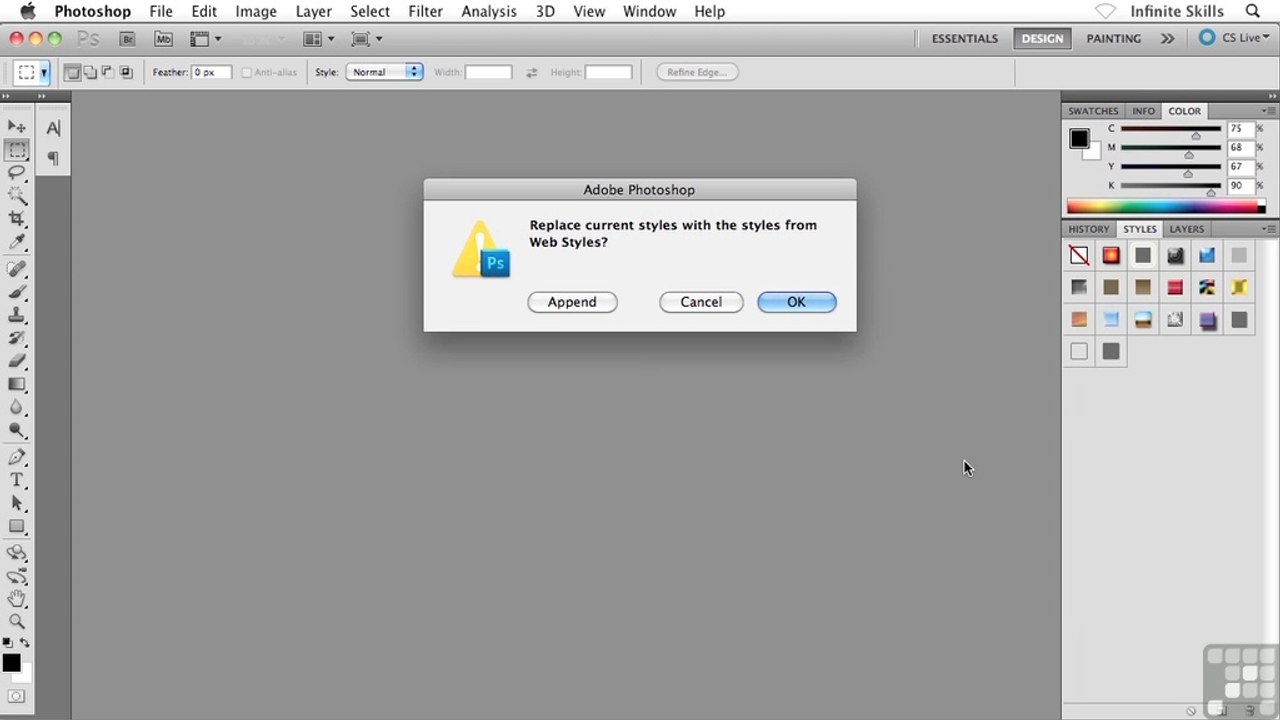Image resolution: width=1280 pixels, height=720 pixels.
Task: Open the Styles panel options menu
Action: pyautogui.click(x=1268, y=229)
